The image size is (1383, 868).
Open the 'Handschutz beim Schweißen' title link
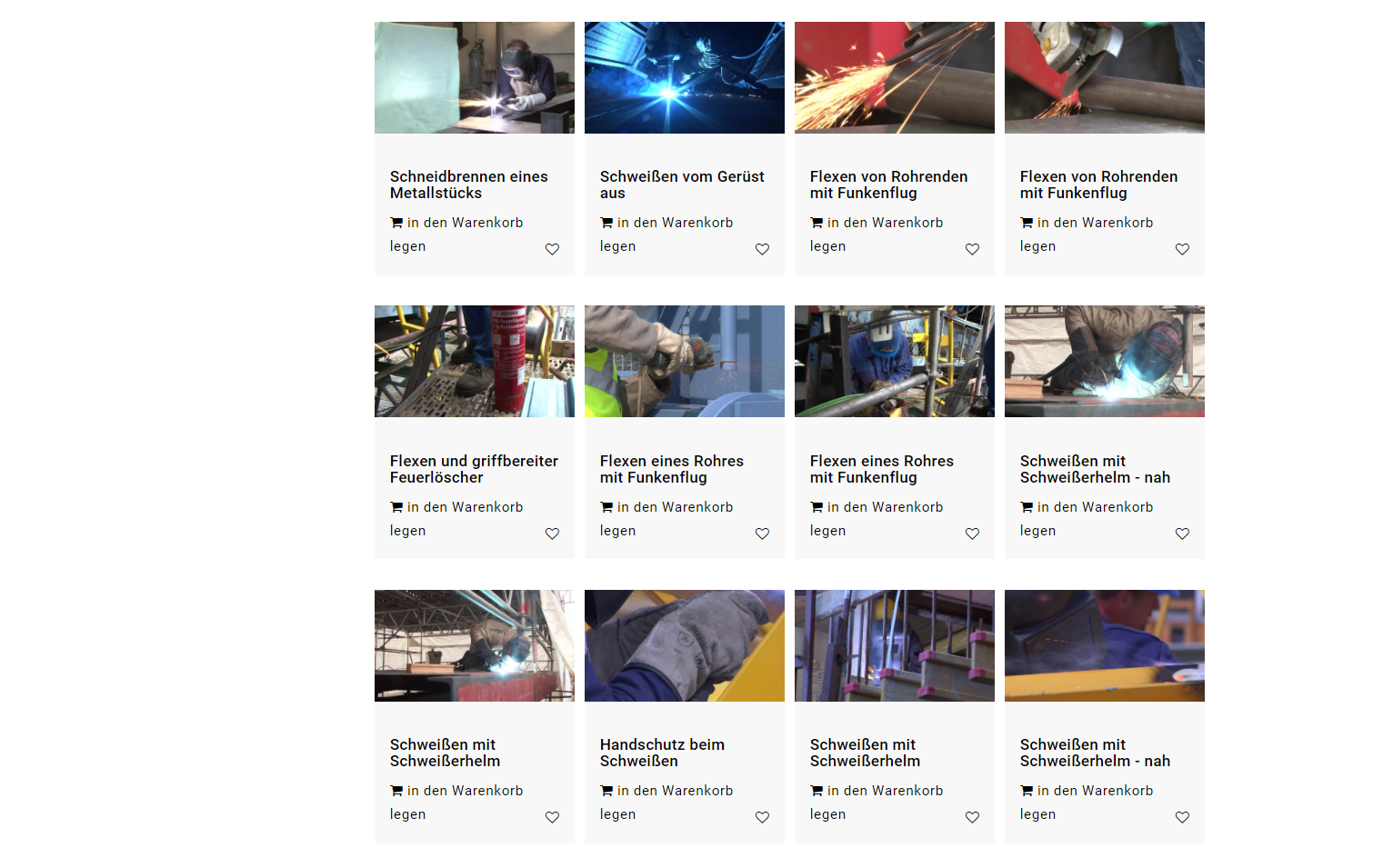coord(662,753)
